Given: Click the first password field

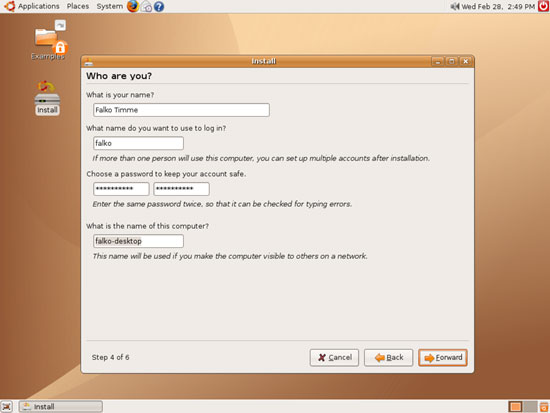Looking at the screenshot, I should 121,189.
